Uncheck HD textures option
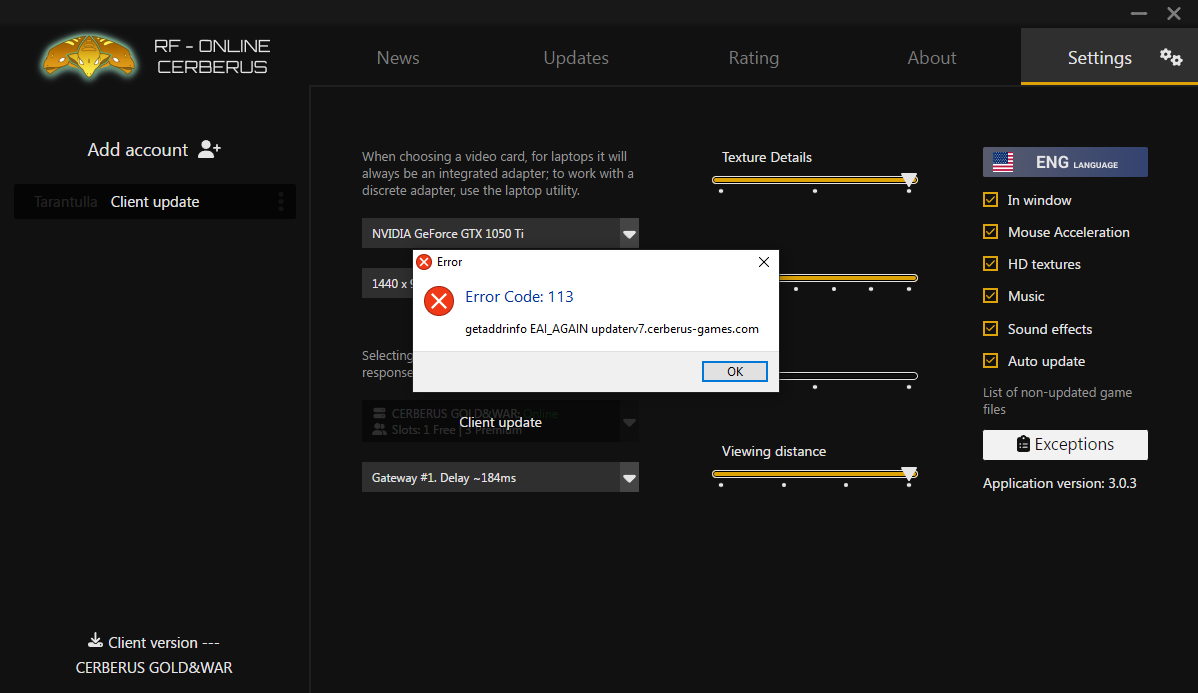1198x693 pixels. (990, 264)
